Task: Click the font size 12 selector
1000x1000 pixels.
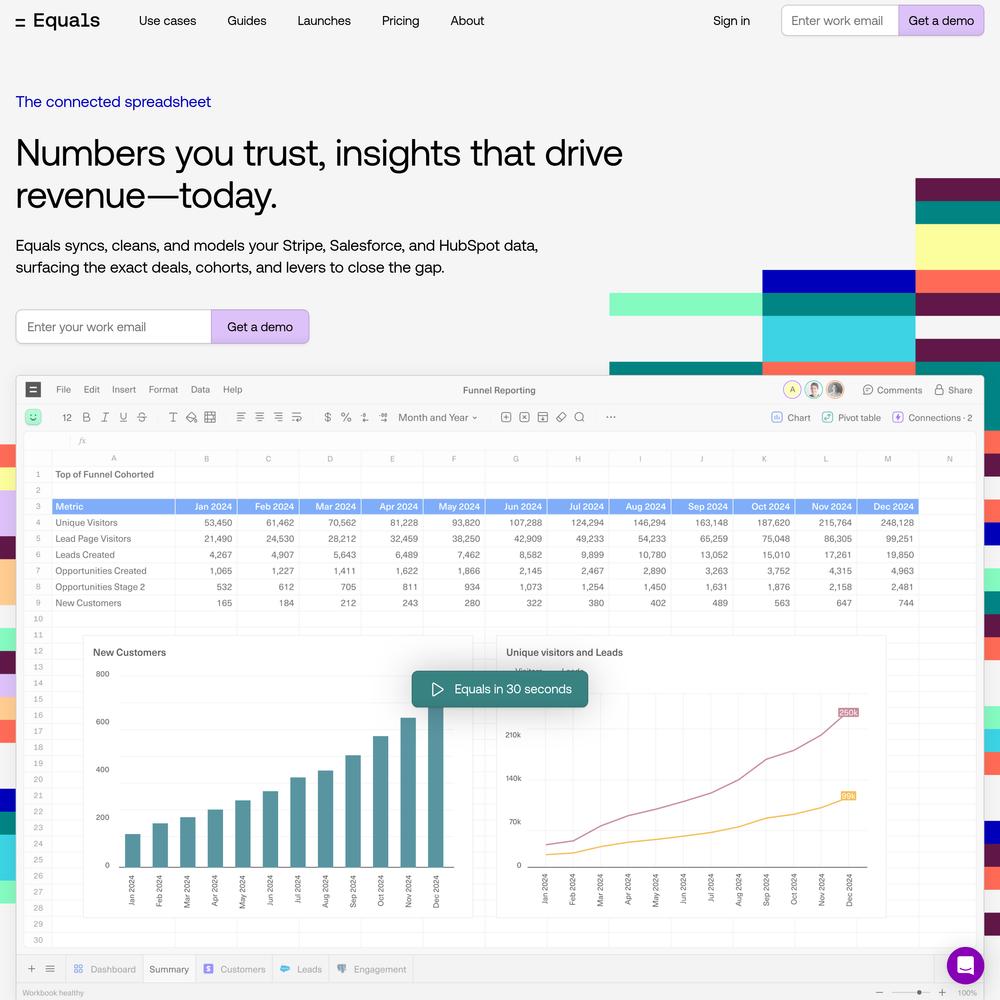Action: [x=67, y=417]
